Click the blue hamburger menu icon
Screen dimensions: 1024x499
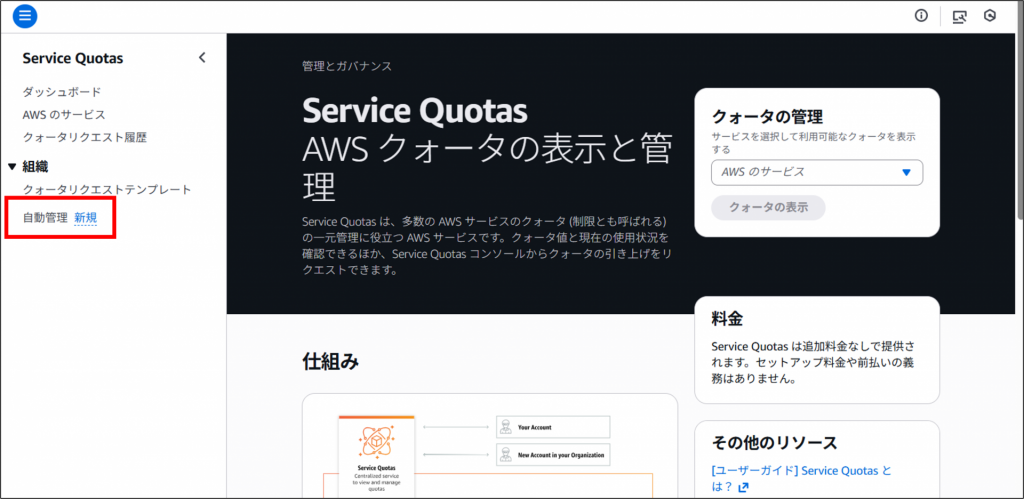[25, 16]
